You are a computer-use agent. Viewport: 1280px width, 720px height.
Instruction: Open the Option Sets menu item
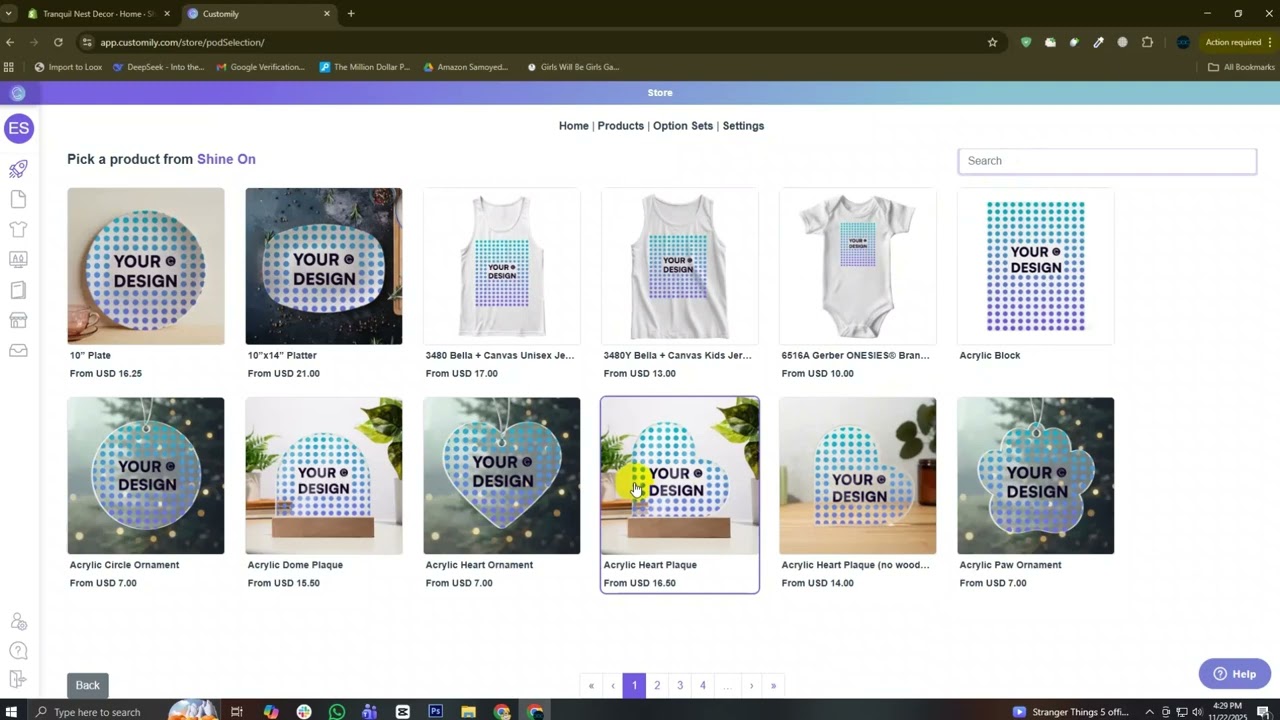coord(683,126)
